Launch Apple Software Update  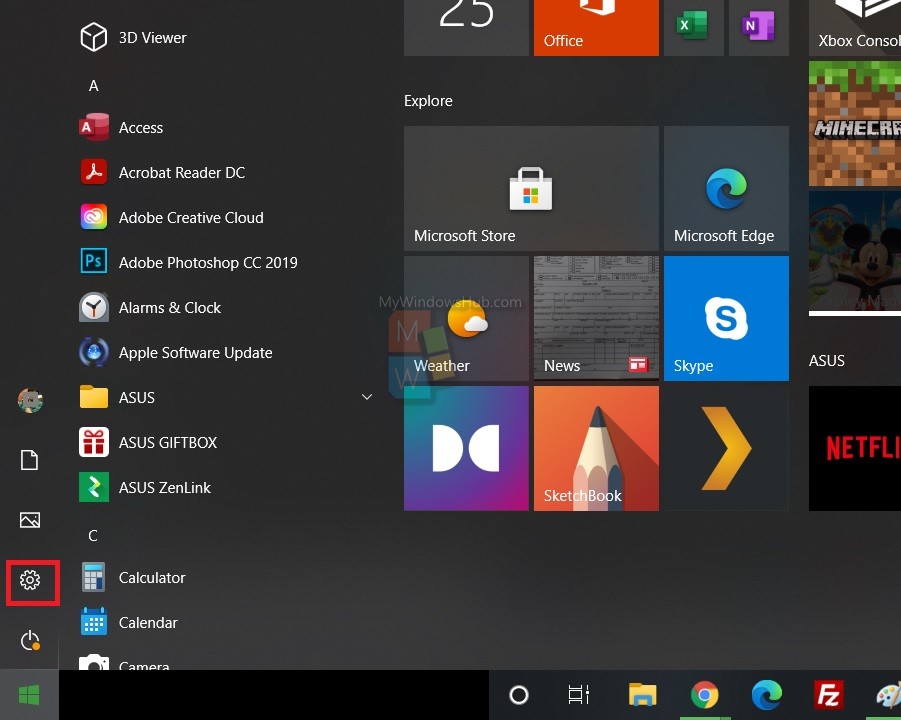[x=227, y=352]
